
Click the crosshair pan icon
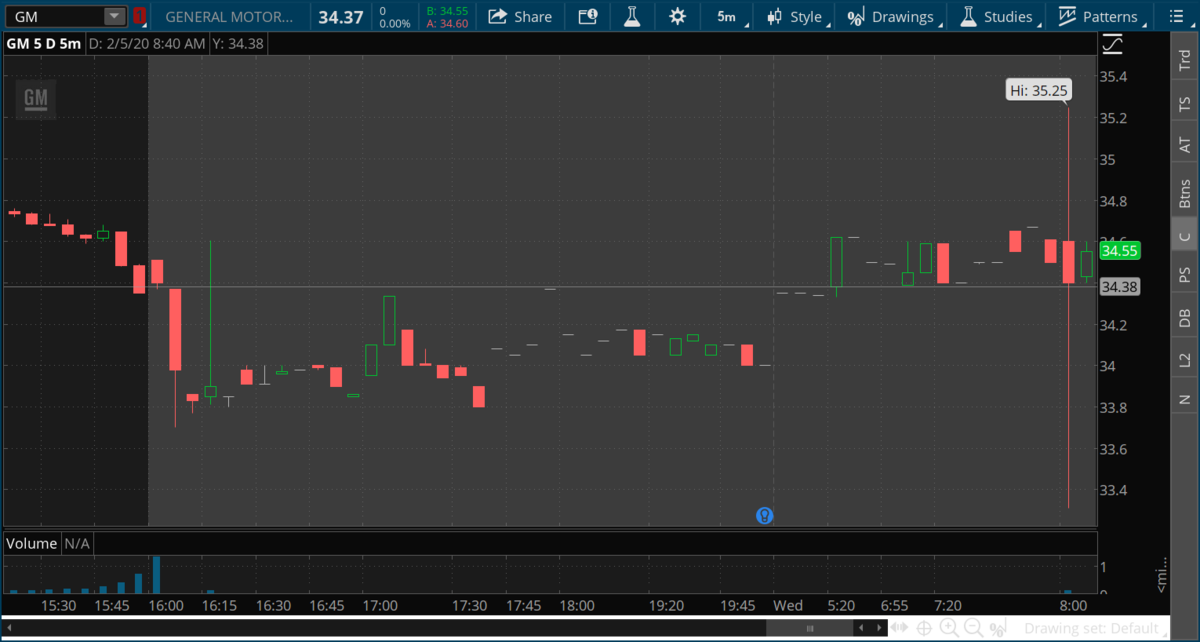925,628
